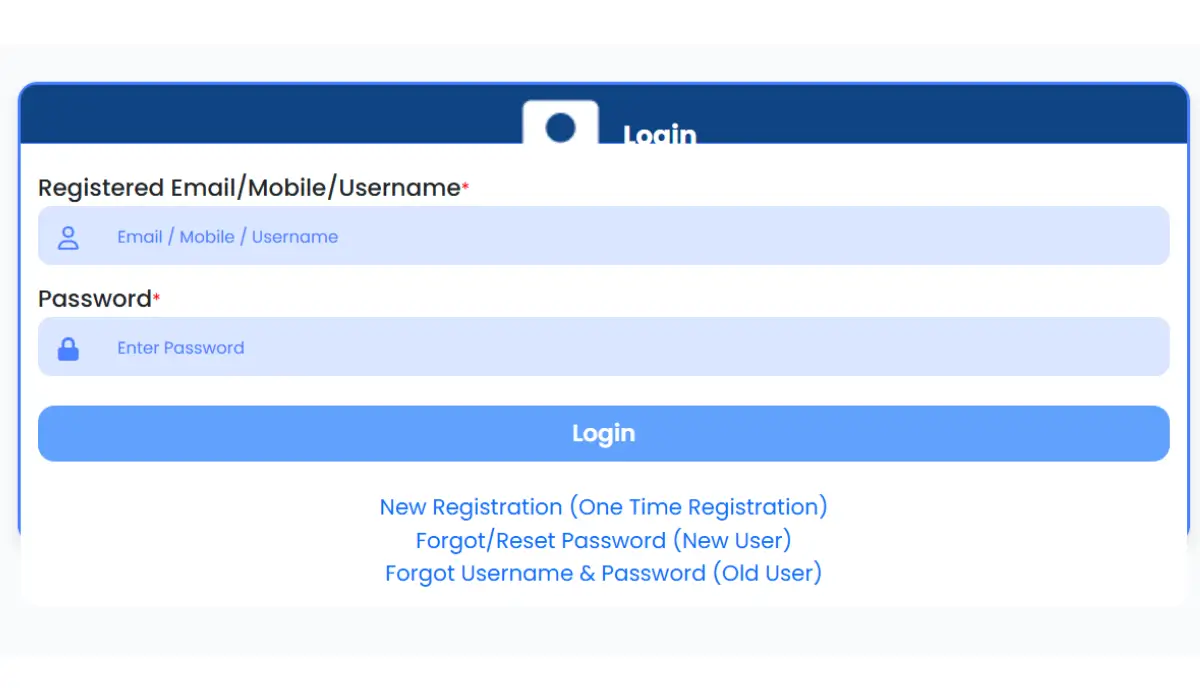This screenshot has height=700, width=1200.
Task: Click the 'Email / Mobile / Username' placeholder text
Action: [x=227, y=237]
